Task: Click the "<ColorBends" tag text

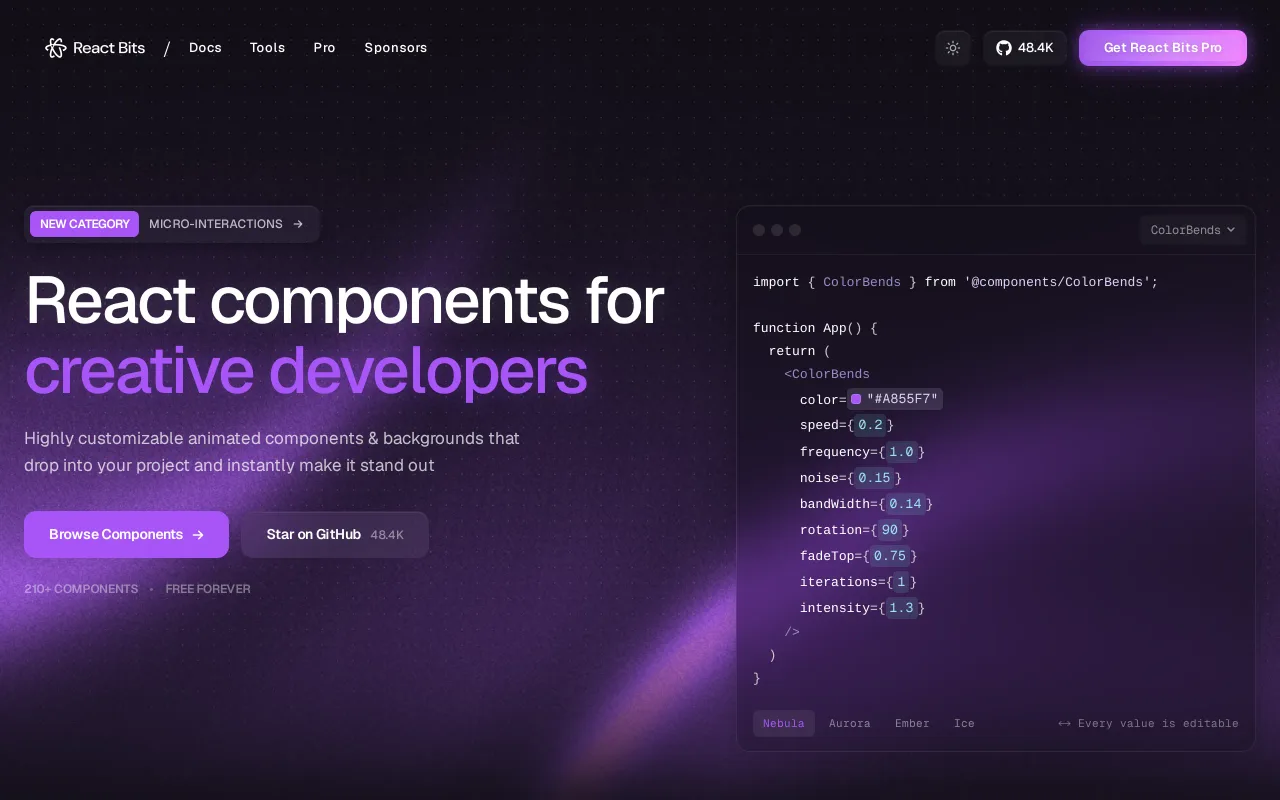Action: coord(827,374)
